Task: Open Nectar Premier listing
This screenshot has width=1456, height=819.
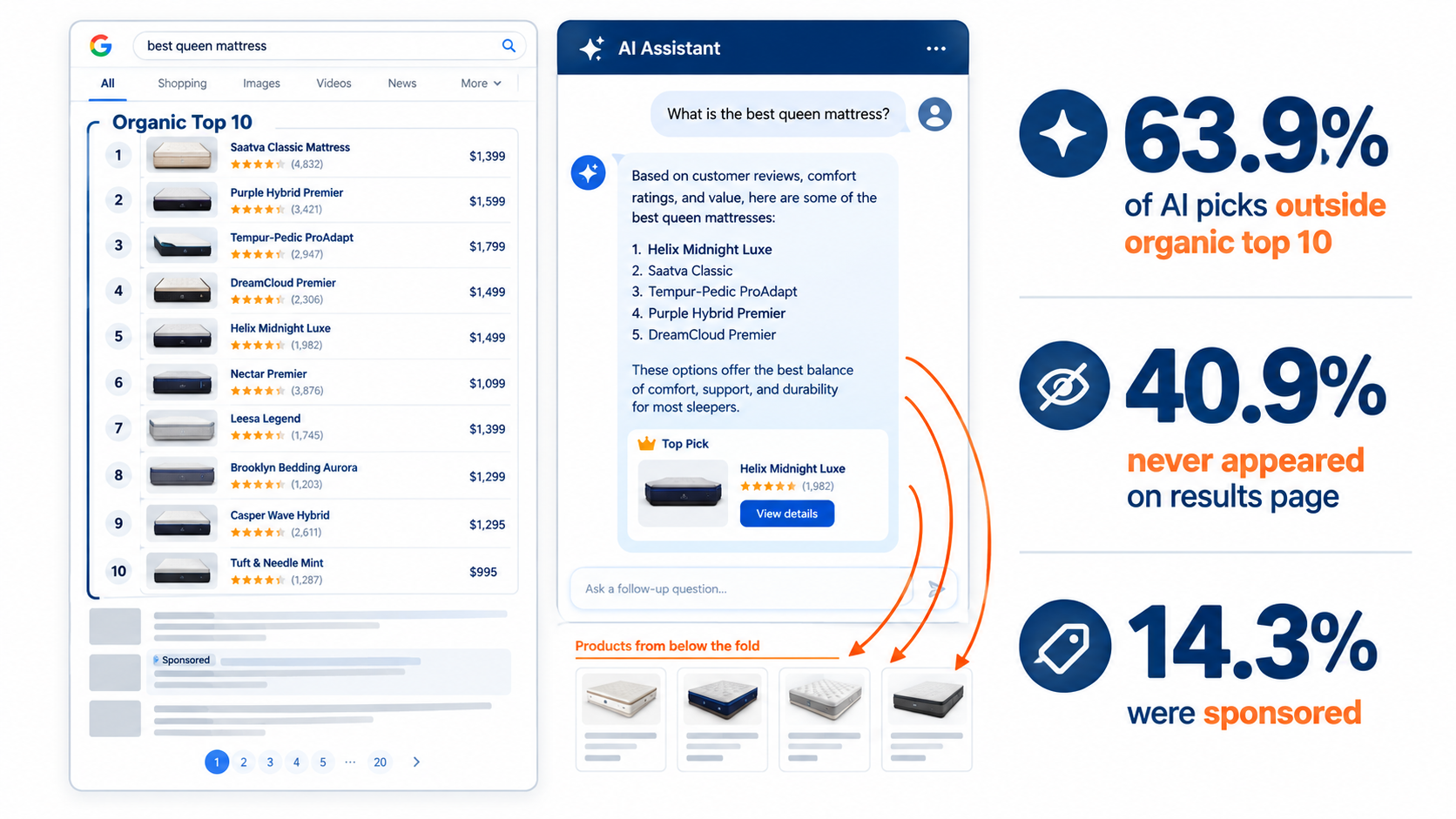Action: pyautogui.click(x=268, y=373)
